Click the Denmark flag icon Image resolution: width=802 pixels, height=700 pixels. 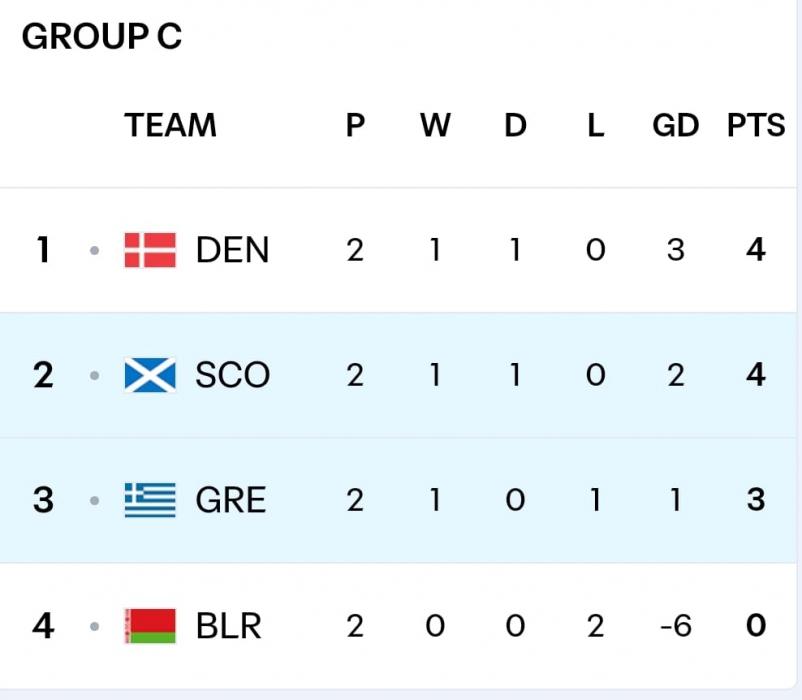pyautogui.click(x=150, y=250)
